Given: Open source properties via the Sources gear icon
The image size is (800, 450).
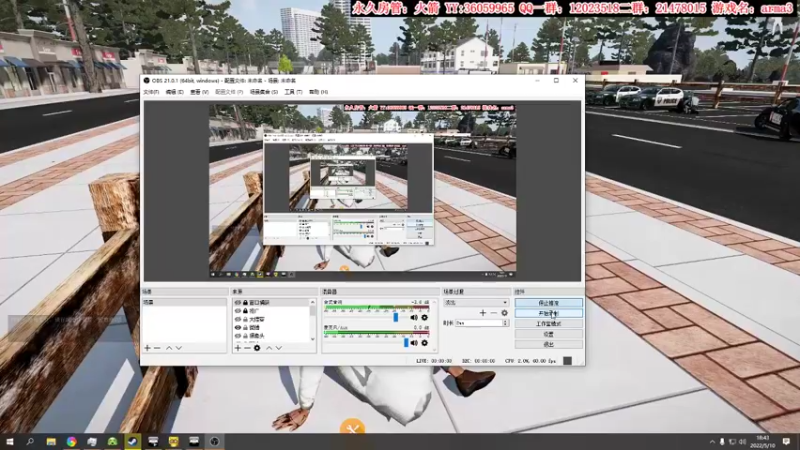Looking at the screenshot, I should tap(257, 348).
